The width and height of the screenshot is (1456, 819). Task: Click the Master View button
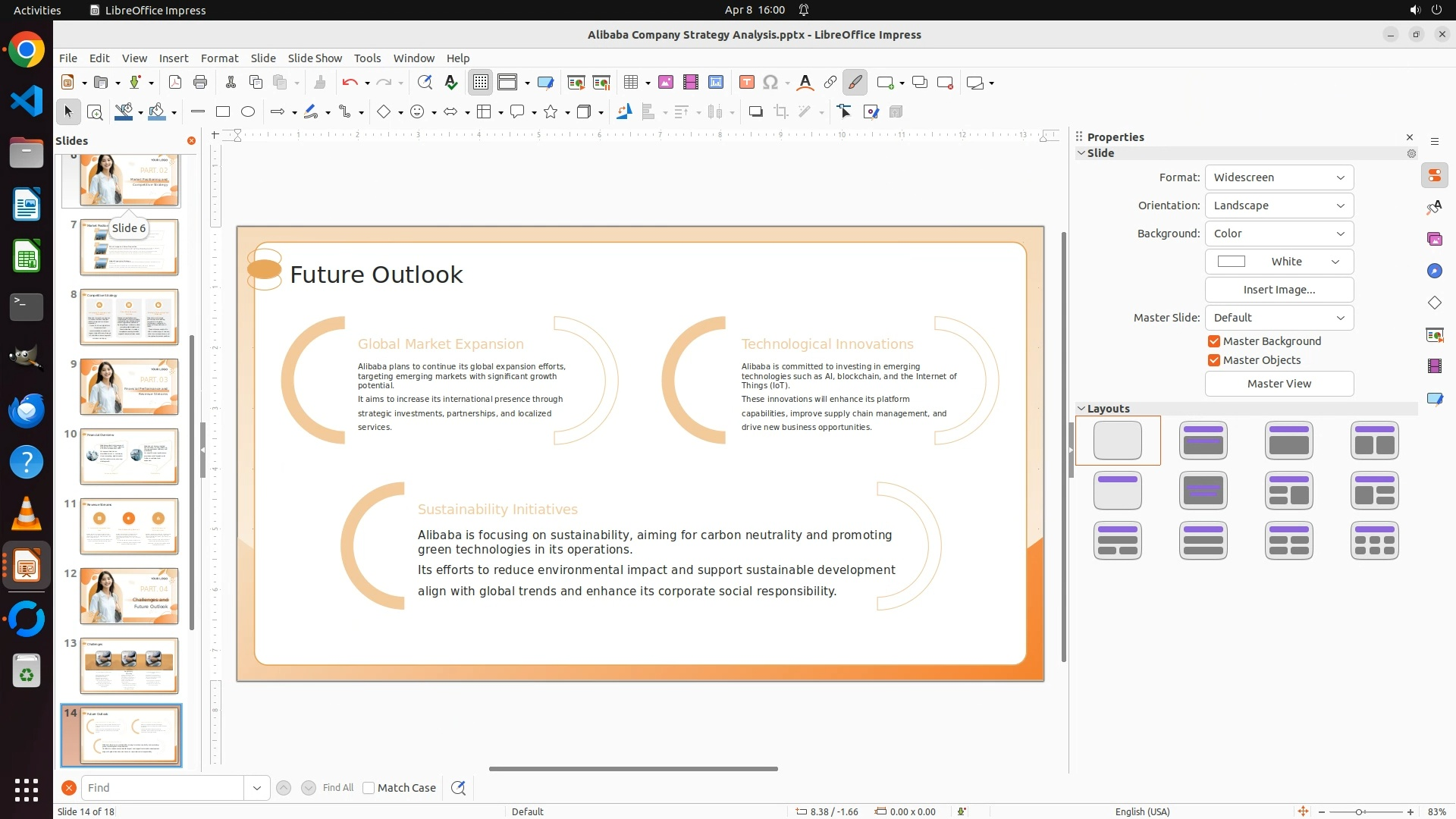pyautogui.click(x=1279, y=384)
